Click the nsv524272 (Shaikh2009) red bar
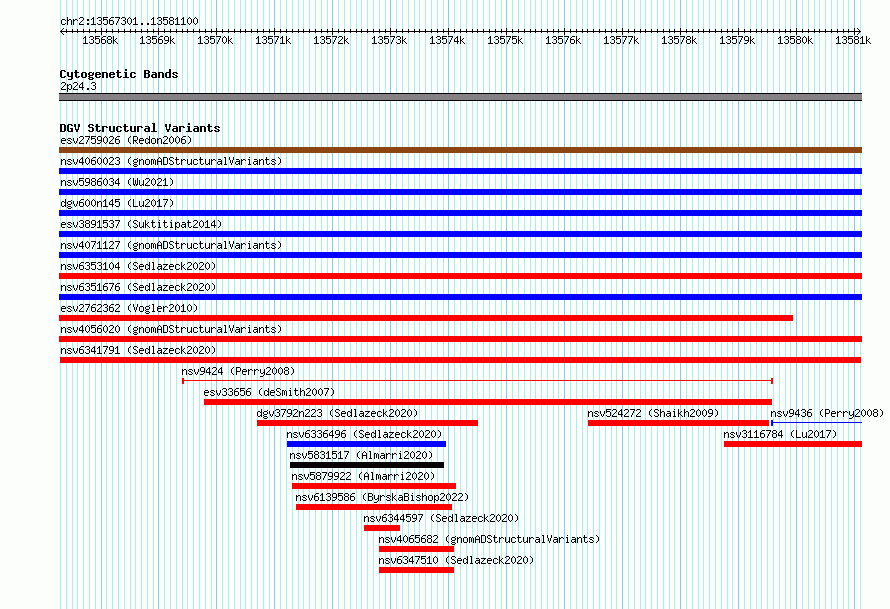 coord(678,423)
